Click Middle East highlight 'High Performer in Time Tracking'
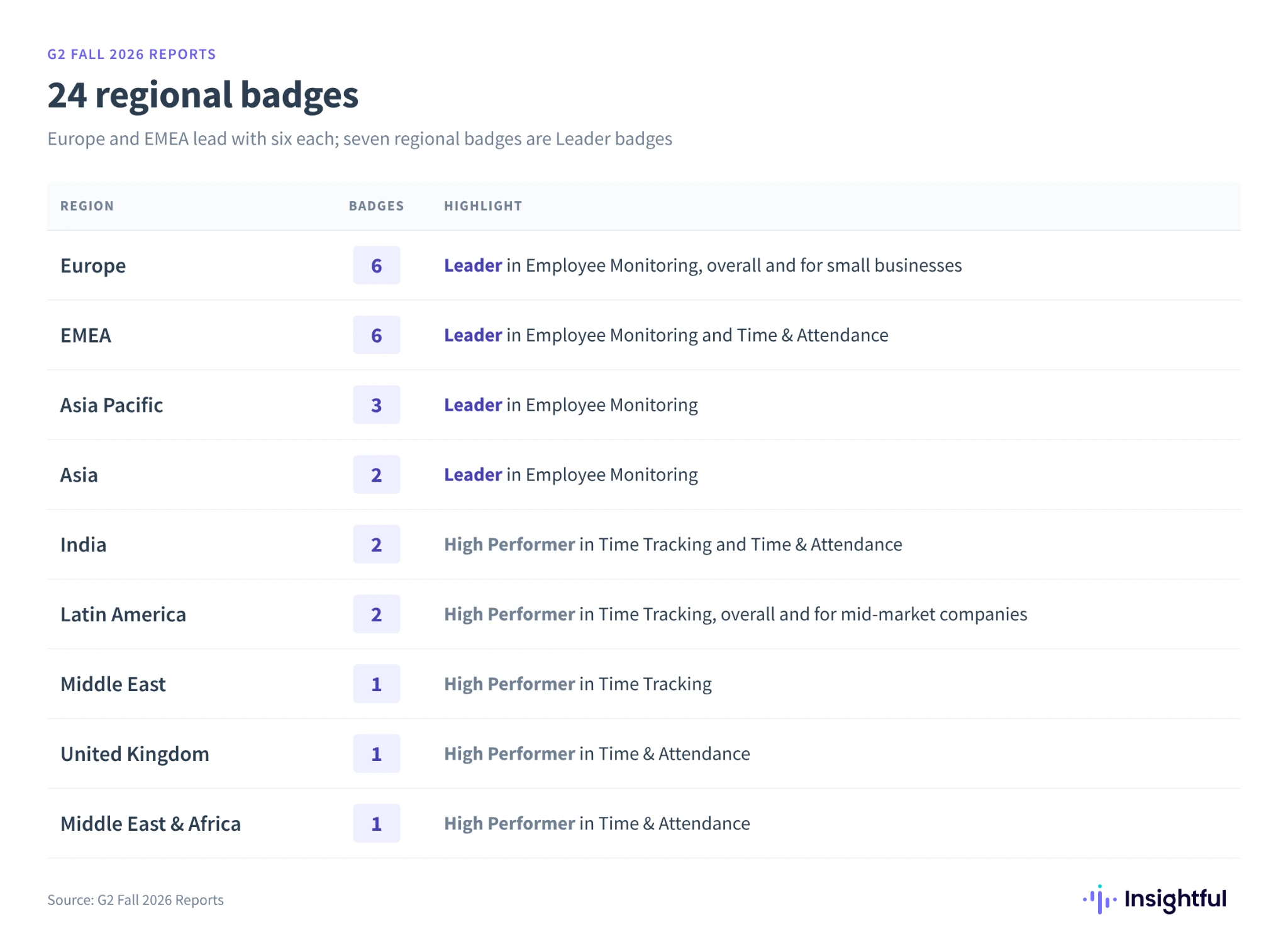The image size is (1288, 949). tap(577, 685)
